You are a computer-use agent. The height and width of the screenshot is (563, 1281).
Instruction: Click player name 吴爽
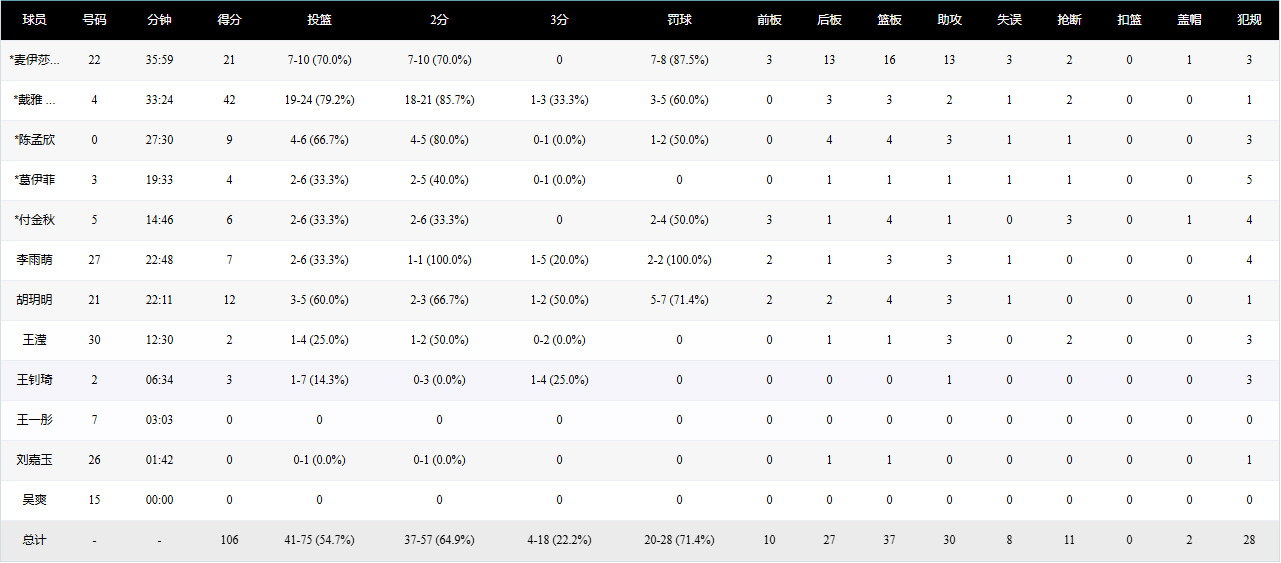pos(35,500)
